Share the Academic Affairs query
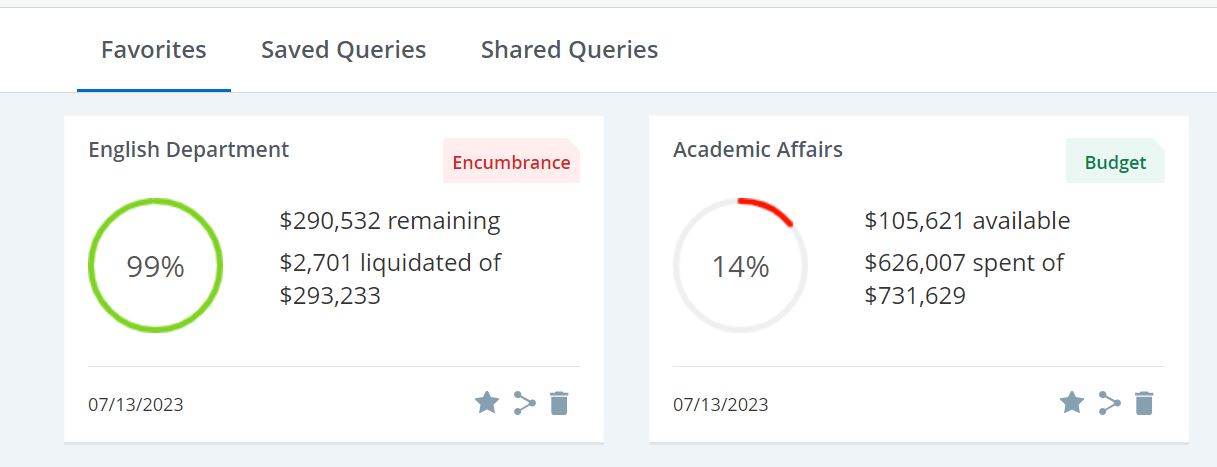Image resolution: width=1217 pixels, height=467 pixels. click(x=1109, y=403)
